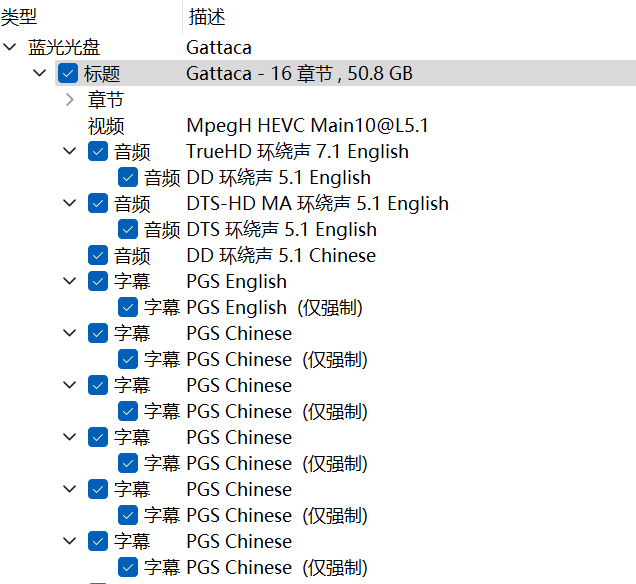Select the 章节 row label
636x584 pixels.
[106, 100]
